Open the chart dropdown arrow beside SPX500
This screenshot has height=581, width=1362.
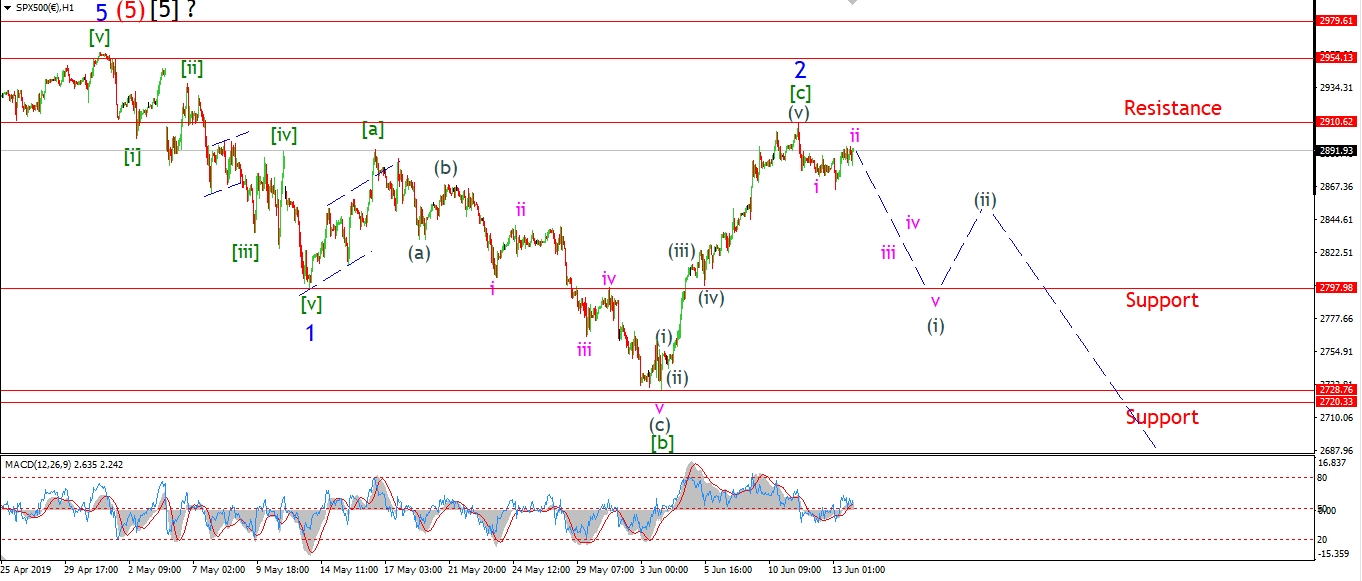coord(7,8)
